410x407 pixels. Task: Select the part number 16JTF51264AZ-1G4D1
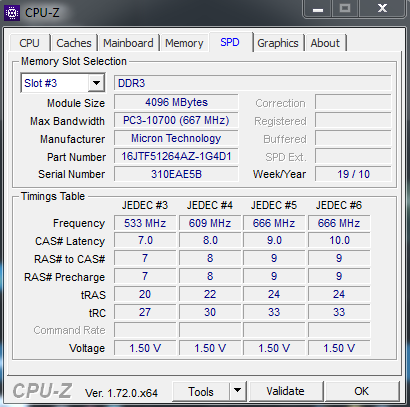pos(176,156)
